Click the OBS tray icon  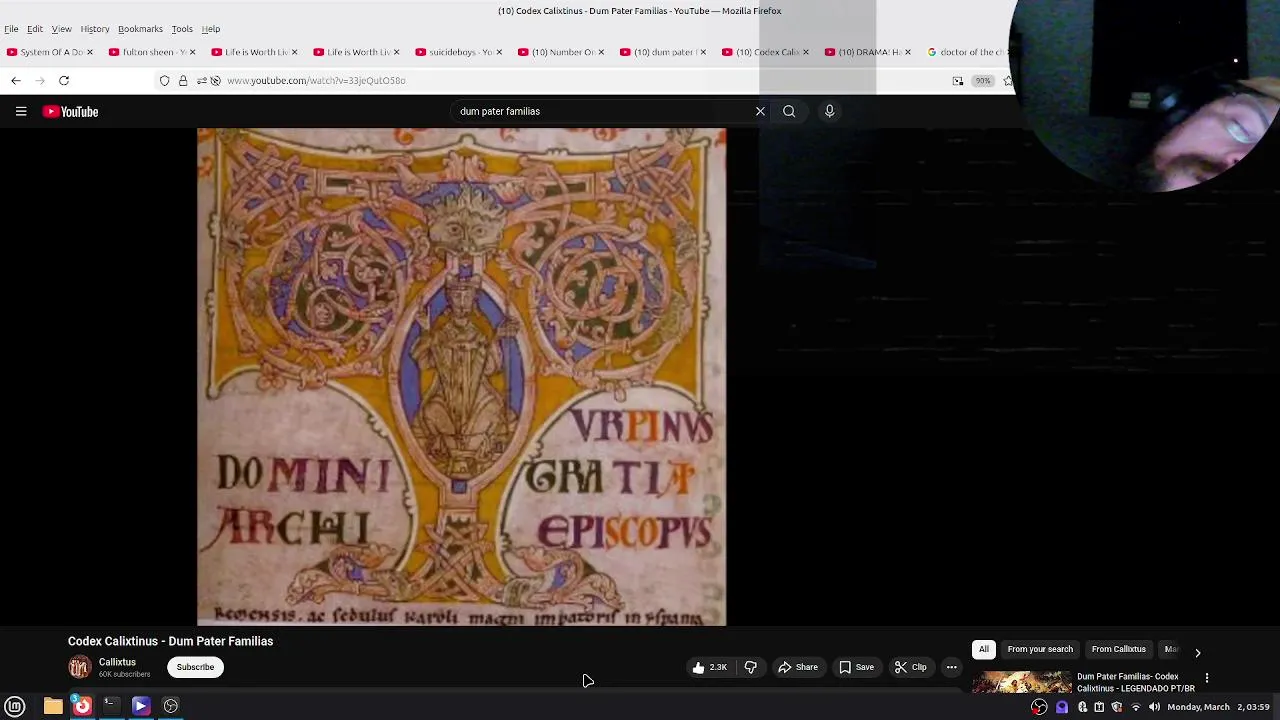coord(1040,707)
